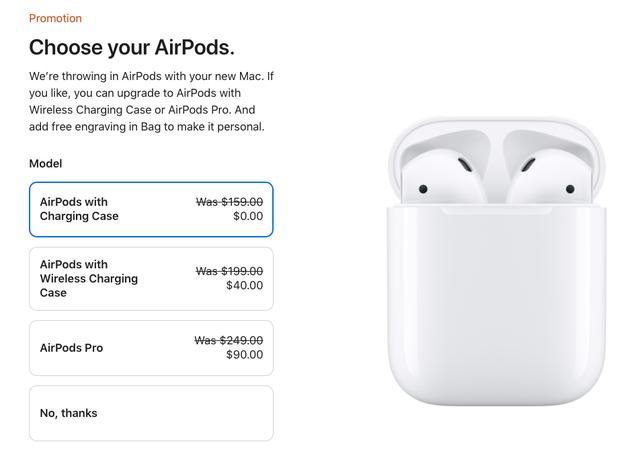Pick the No, thanks option
Screen dimensions: 640x456
coord(151,413)
